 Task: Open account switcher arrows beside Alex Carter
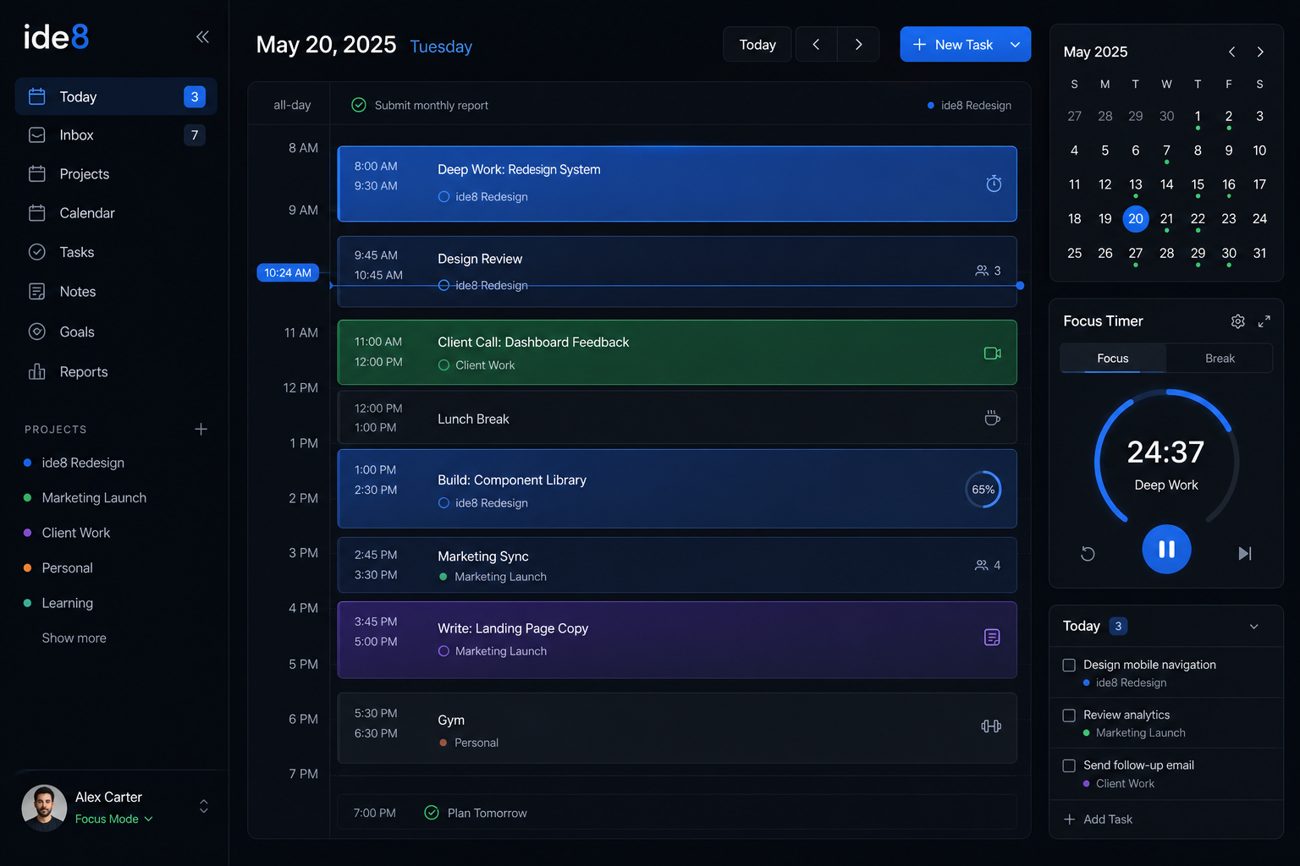[203, 806]
